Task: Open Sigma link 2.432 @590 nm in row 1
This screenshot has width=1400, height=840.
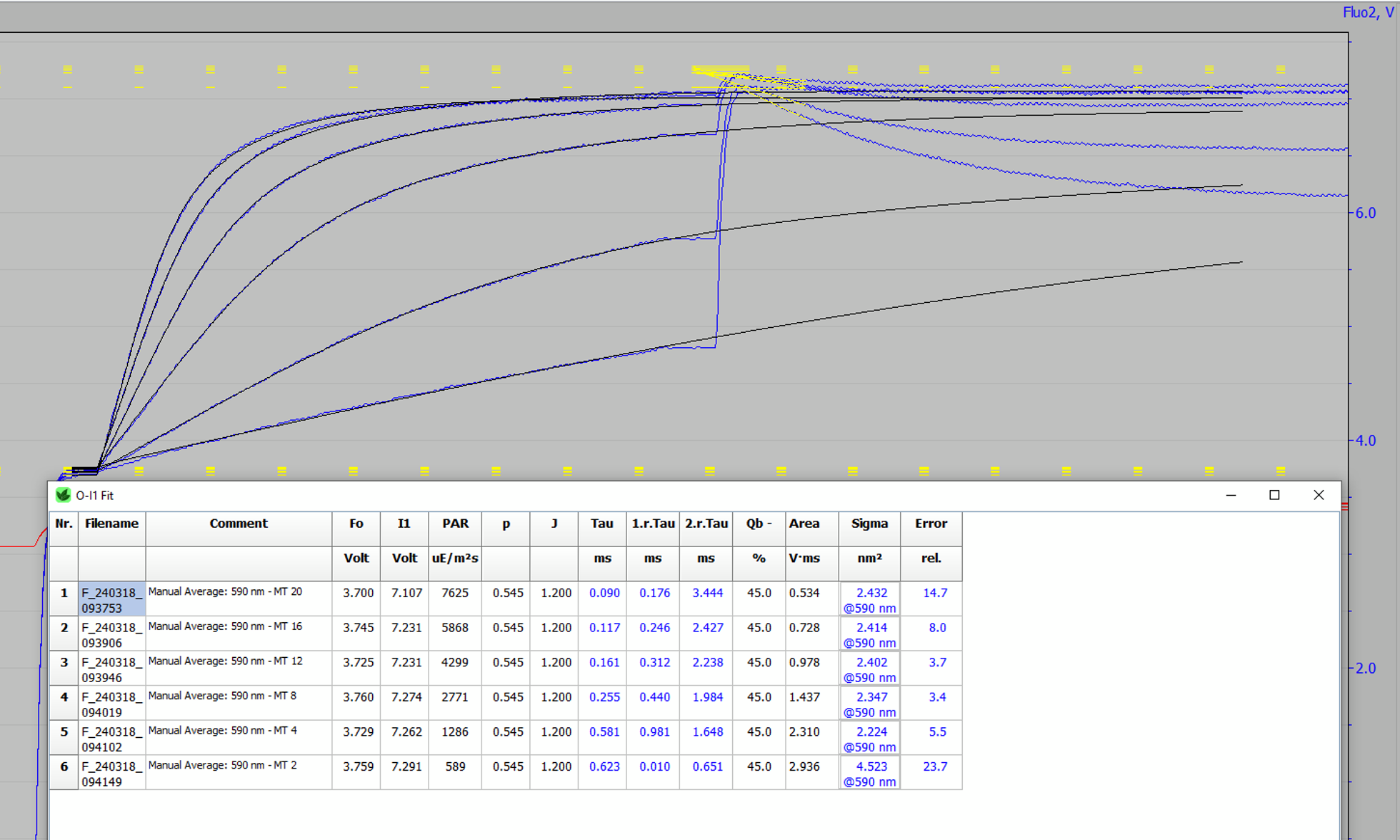Action: 869,600
